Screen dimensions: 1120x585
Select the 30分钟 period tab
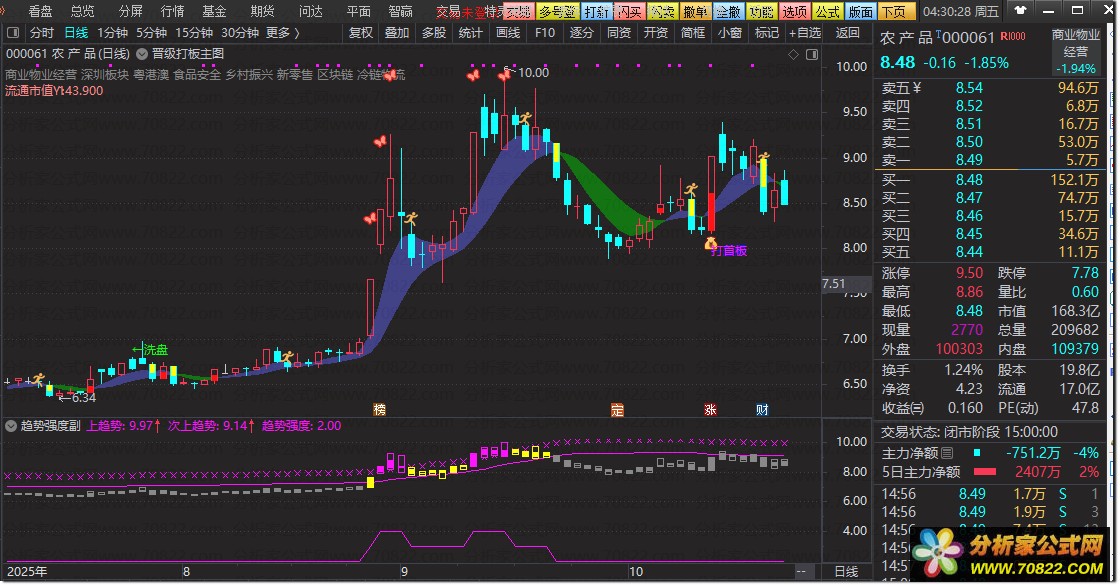coord(240,33)
